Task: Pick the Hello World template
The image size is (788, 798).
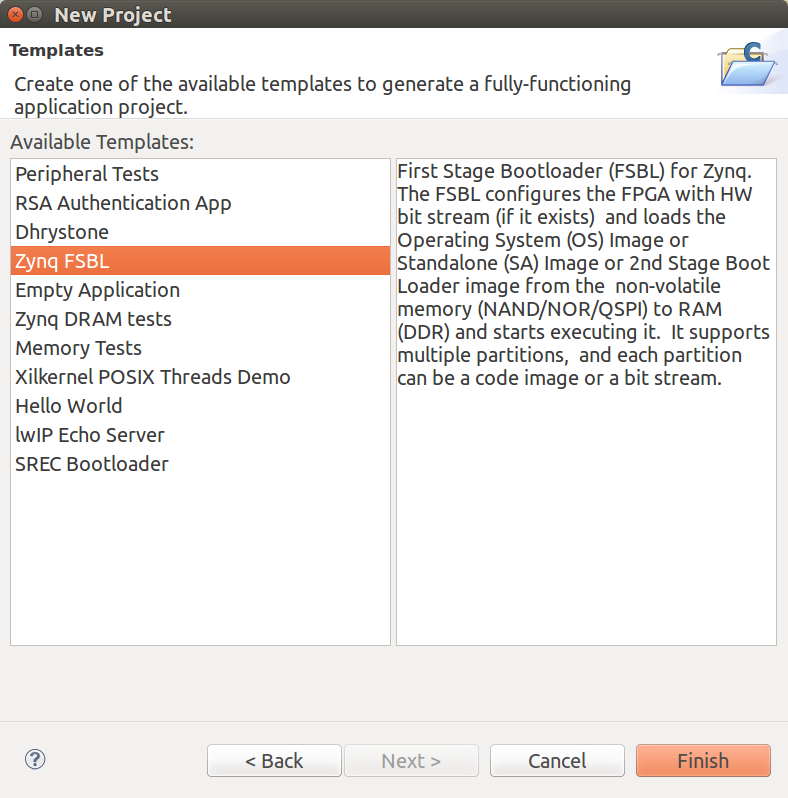Action: click(x=69, y=406)
